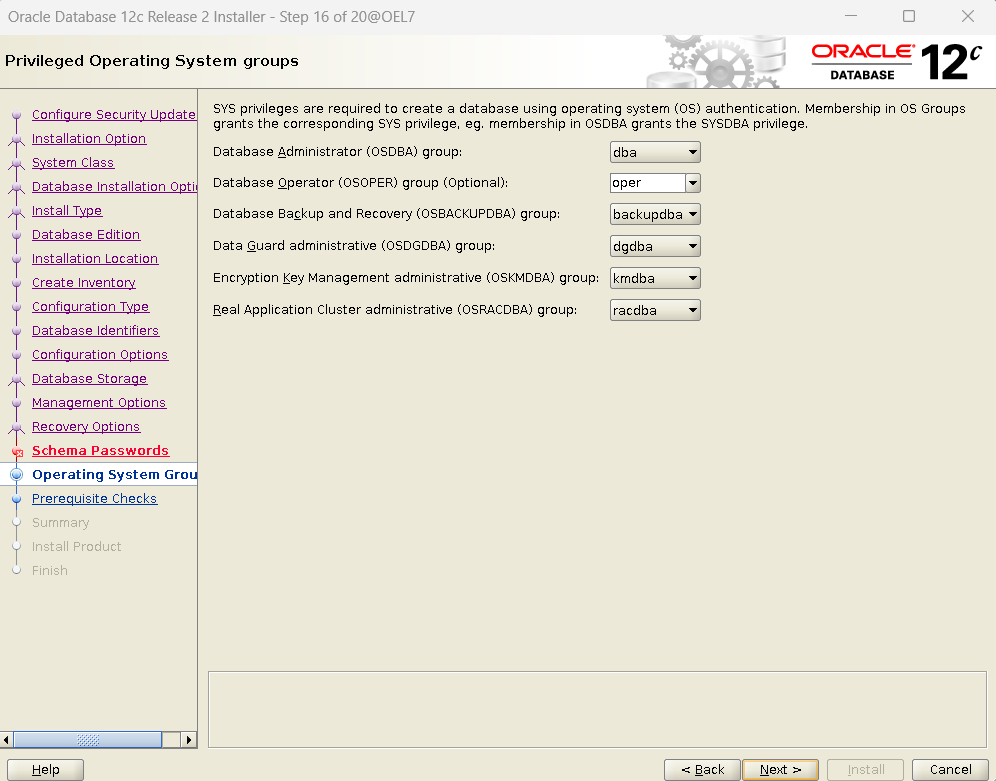Click the empty message box at the bottom
The height and width of the screenshot is (781, 996).
coord(597,709)
